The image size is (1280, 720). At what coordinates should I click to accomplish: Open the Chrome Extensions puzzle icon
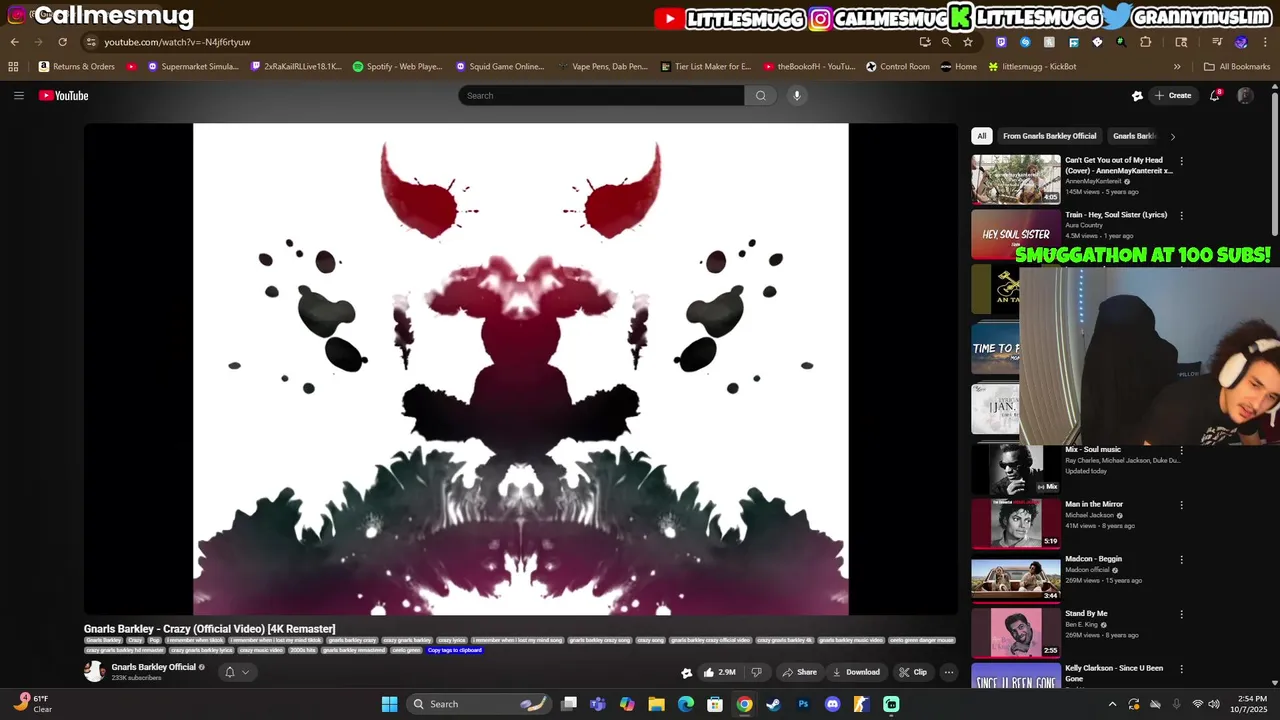(1146, 42)
